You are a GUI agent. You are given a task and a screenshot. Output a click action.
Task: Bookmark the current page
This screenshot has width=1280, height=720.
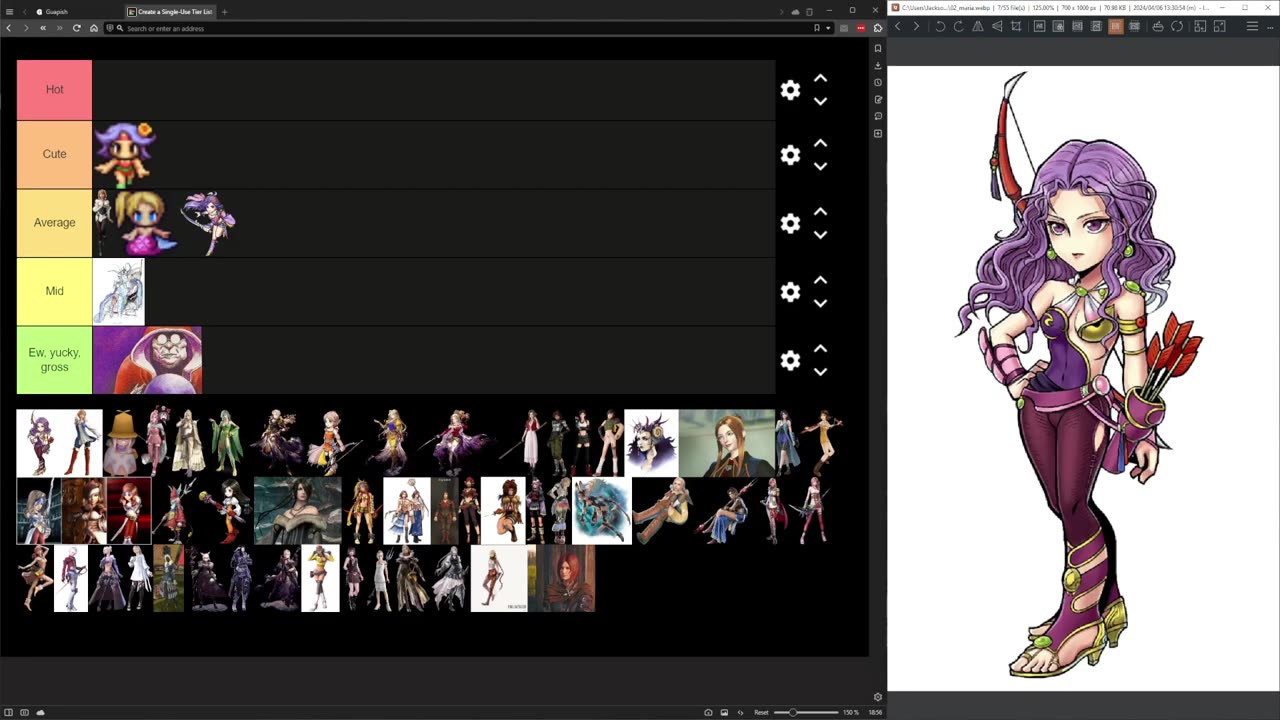(x=817, y=28)
